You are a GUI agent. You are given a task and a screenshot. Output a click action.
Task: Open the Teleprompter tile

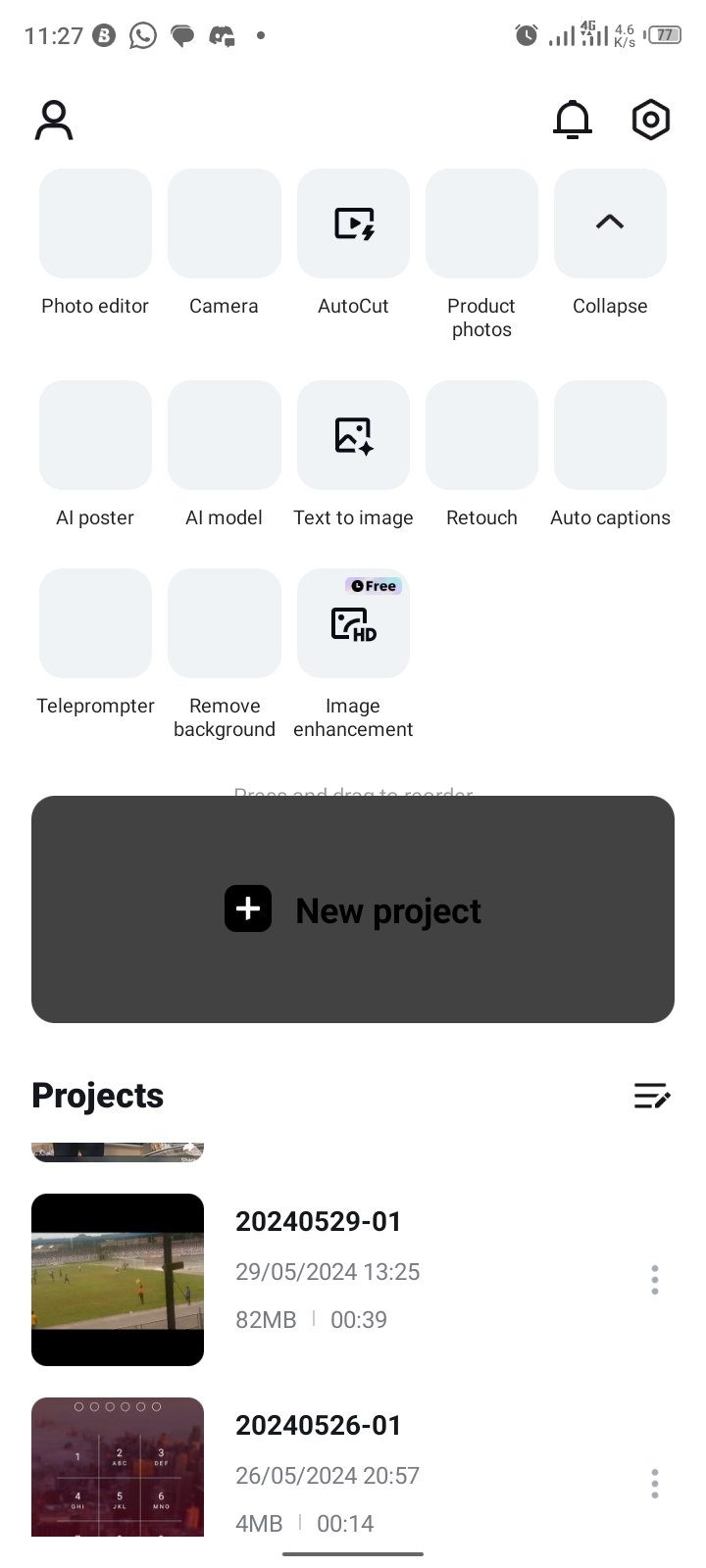pyautogui.click(x=95, y=623)
